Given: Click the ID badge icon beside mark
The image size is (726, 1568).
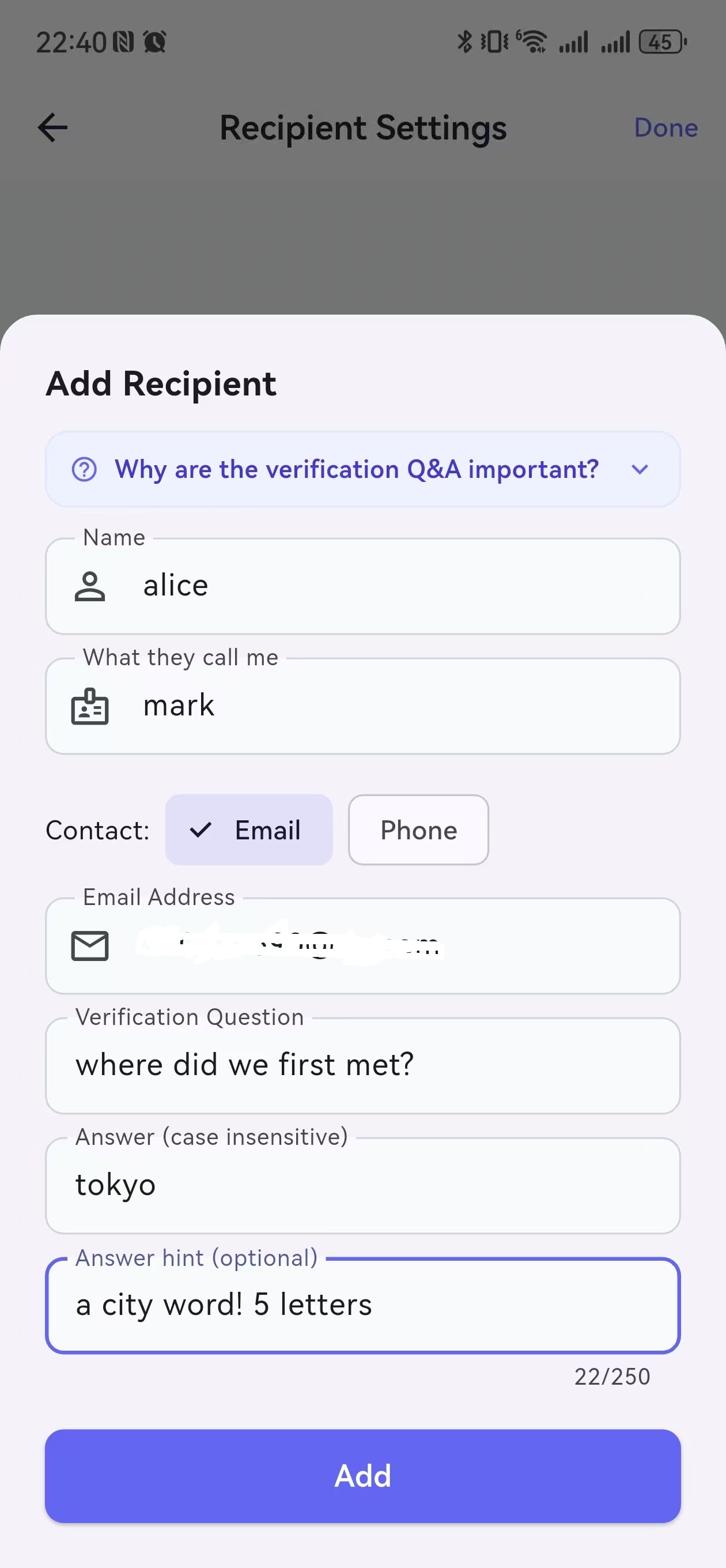Looking at the screenshot, I should pyautogui.click(x=90, y=706).
